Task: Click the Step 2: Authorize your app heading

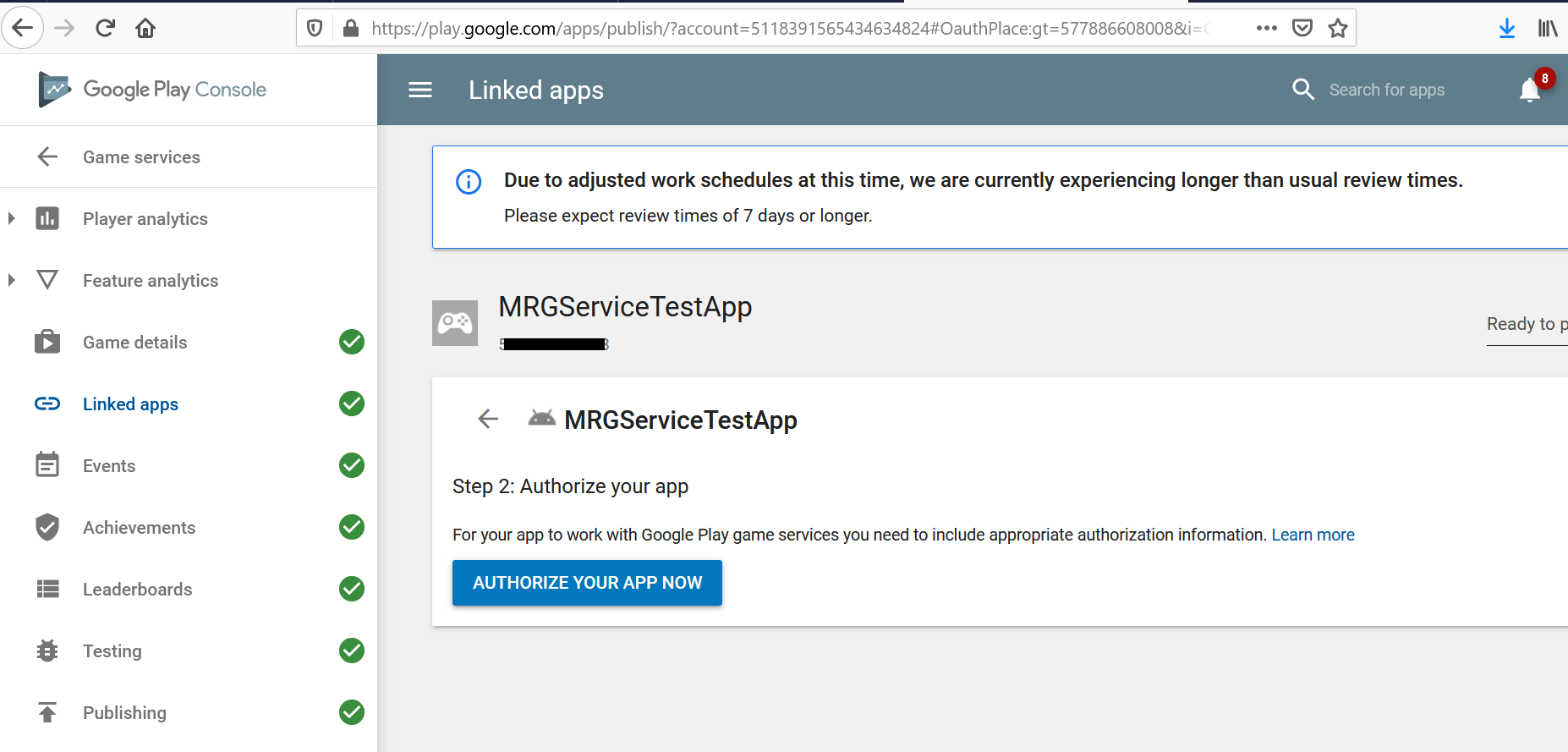Action: (x=570, y=486)
